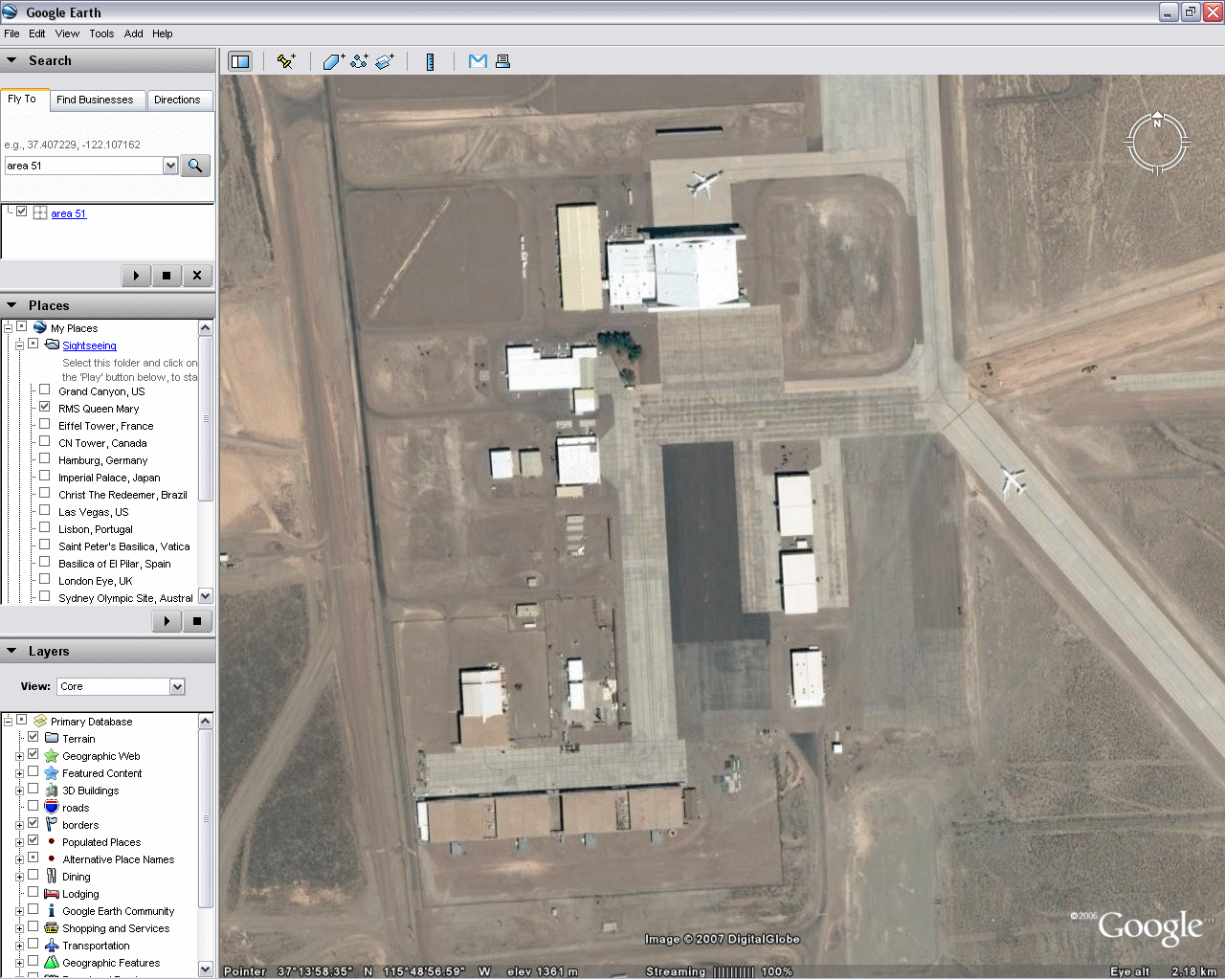
Task: Click the Featured Content star icon
Action: tap(52, 772)
